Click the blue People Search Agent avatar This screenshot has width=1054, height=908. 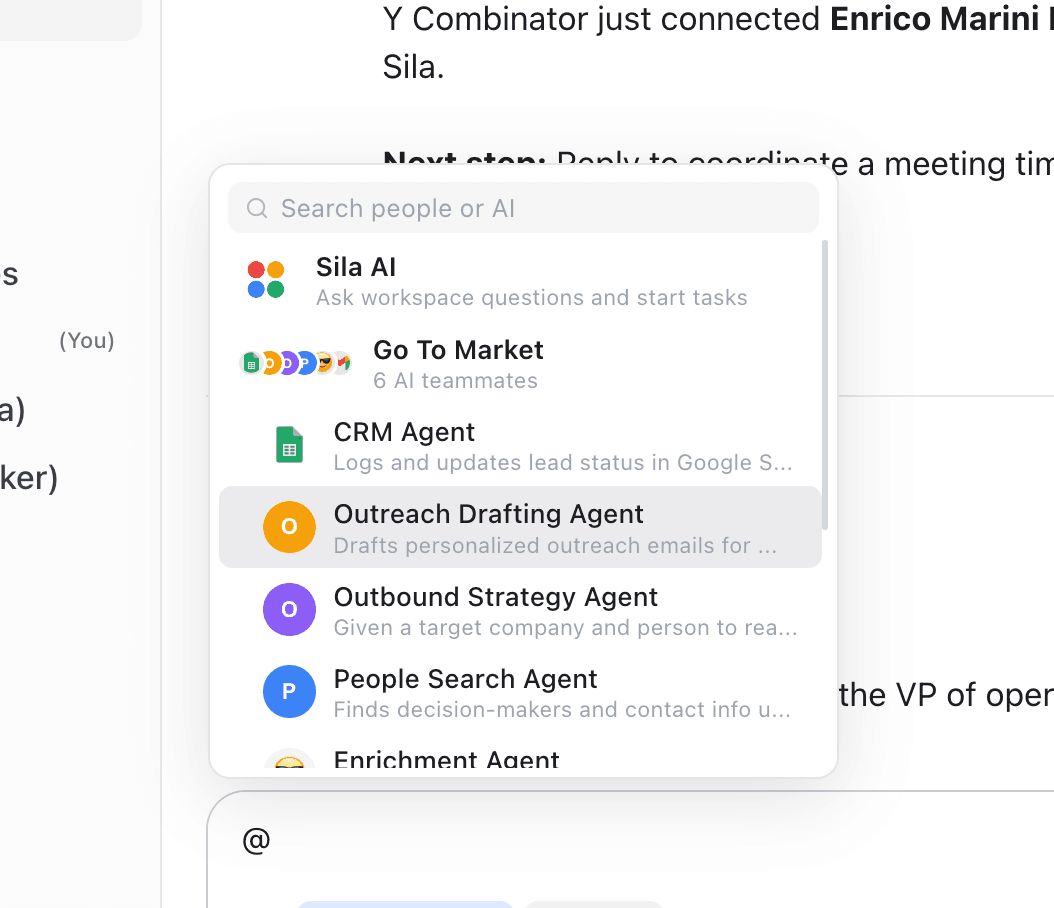[289, 691]
